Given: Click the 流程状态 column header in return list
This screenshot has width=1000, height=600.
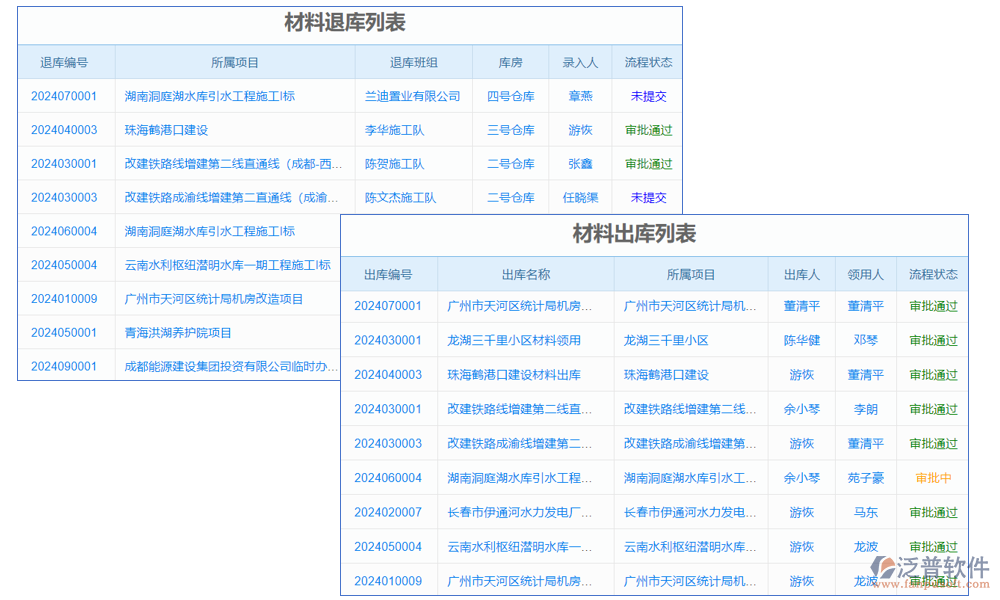Looking at the screenshot, I should click(648, 61).
